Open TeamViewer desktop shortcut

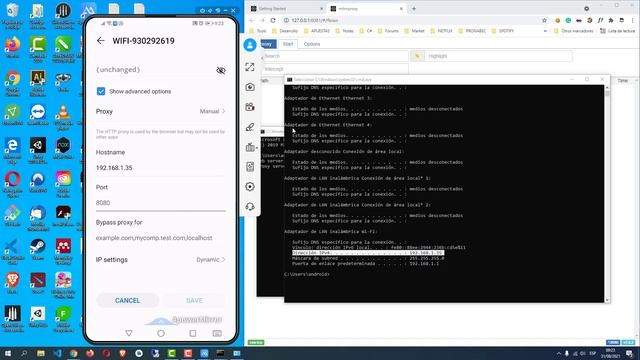click(x=38, y=115)
